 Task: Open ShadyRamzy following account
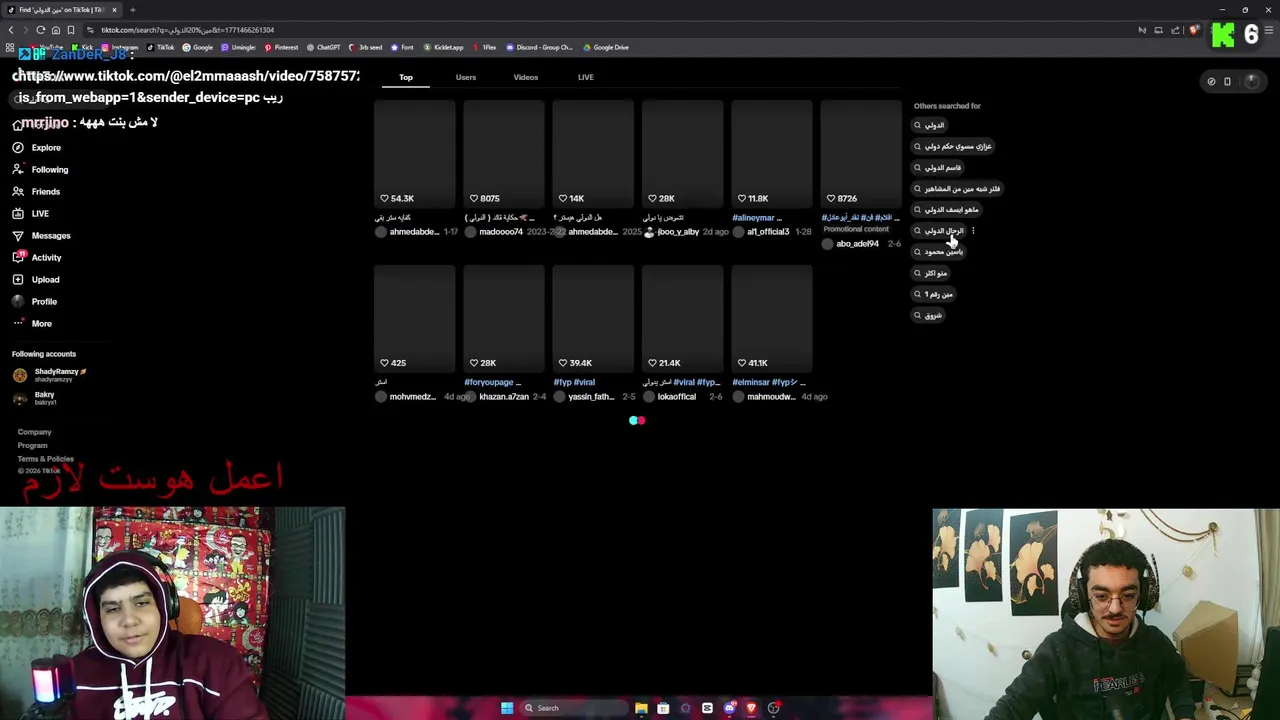tap(50, 375)
